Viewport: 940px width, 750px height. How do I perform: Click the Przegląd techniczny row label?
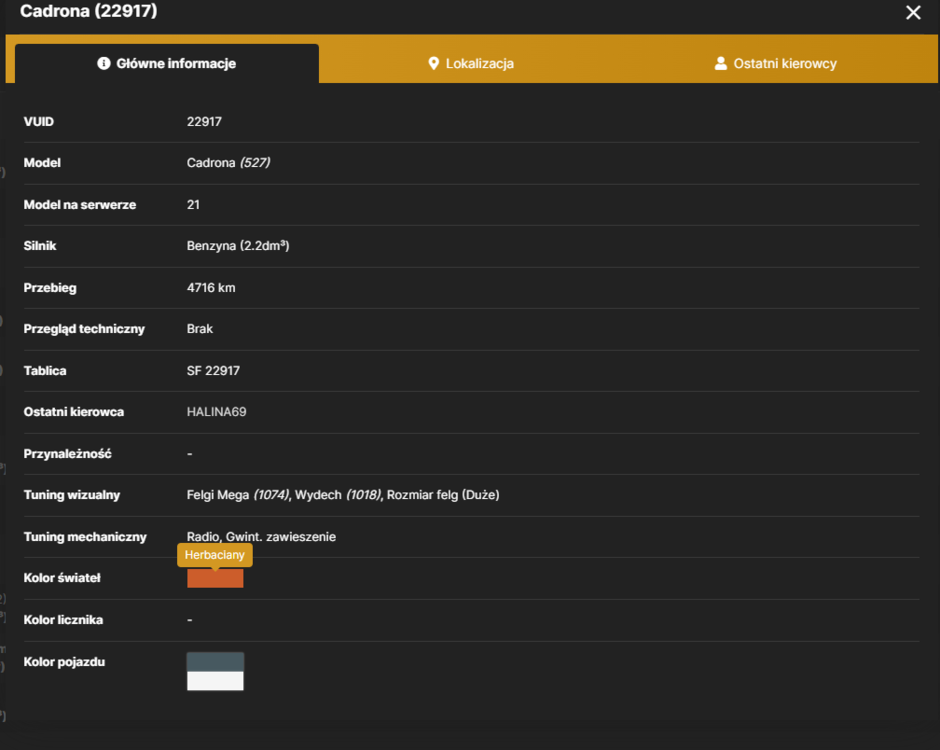click(85, 329)
